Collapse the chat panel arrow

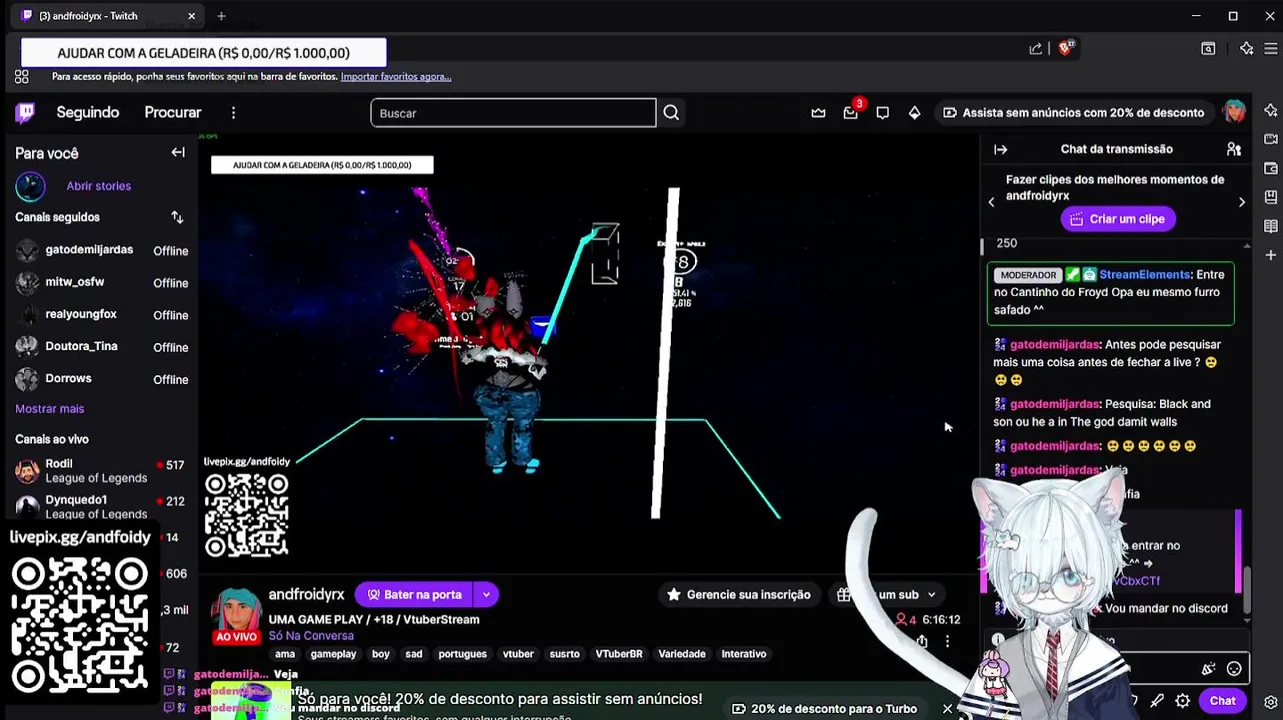tap(1000, 149)
